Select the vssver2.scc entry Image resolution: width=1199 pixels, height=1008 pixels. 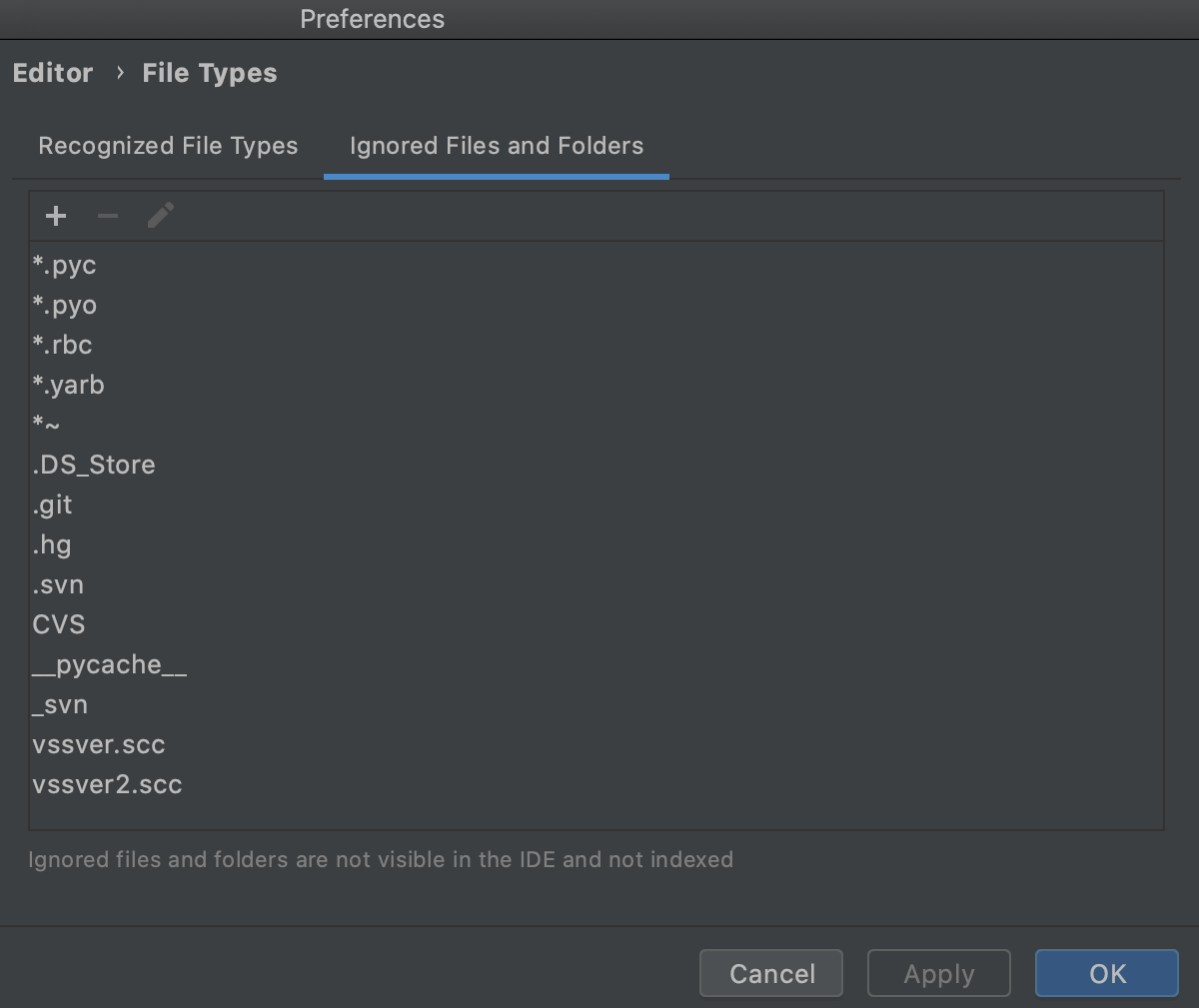107,785
